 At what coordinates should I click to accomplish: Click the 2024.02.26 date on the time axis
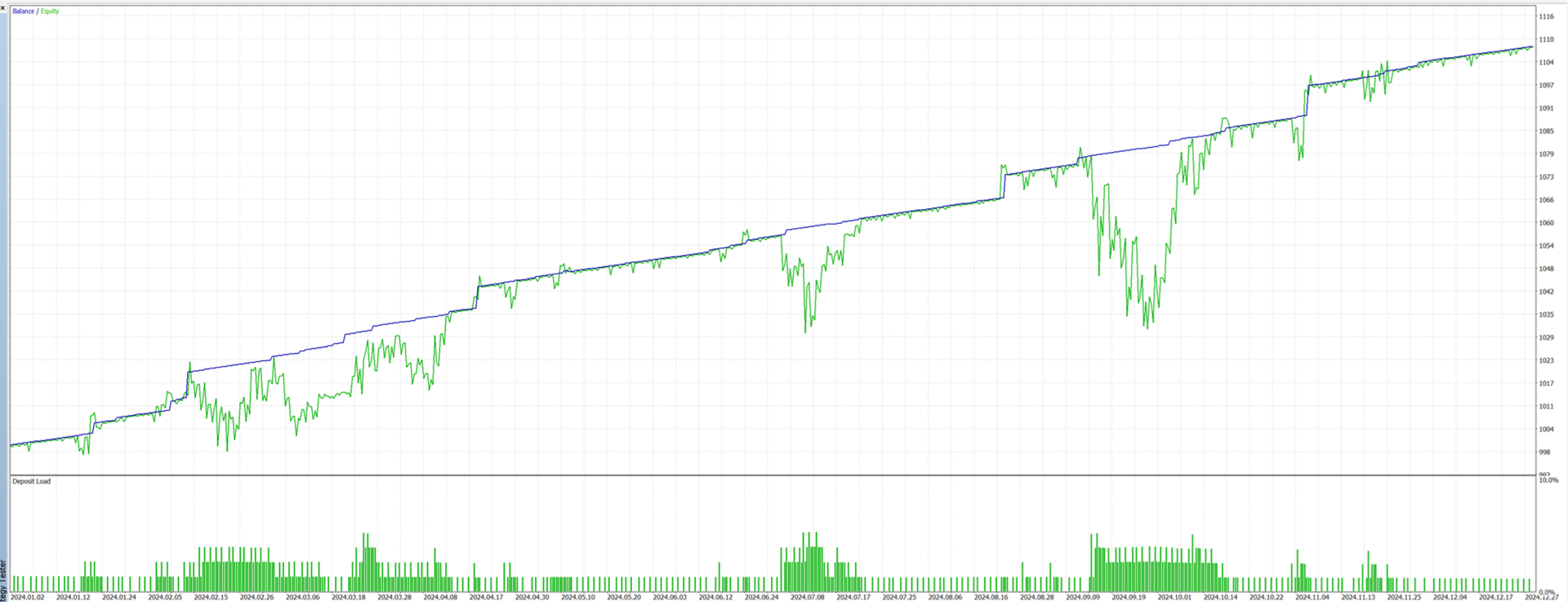coord(256,597)
